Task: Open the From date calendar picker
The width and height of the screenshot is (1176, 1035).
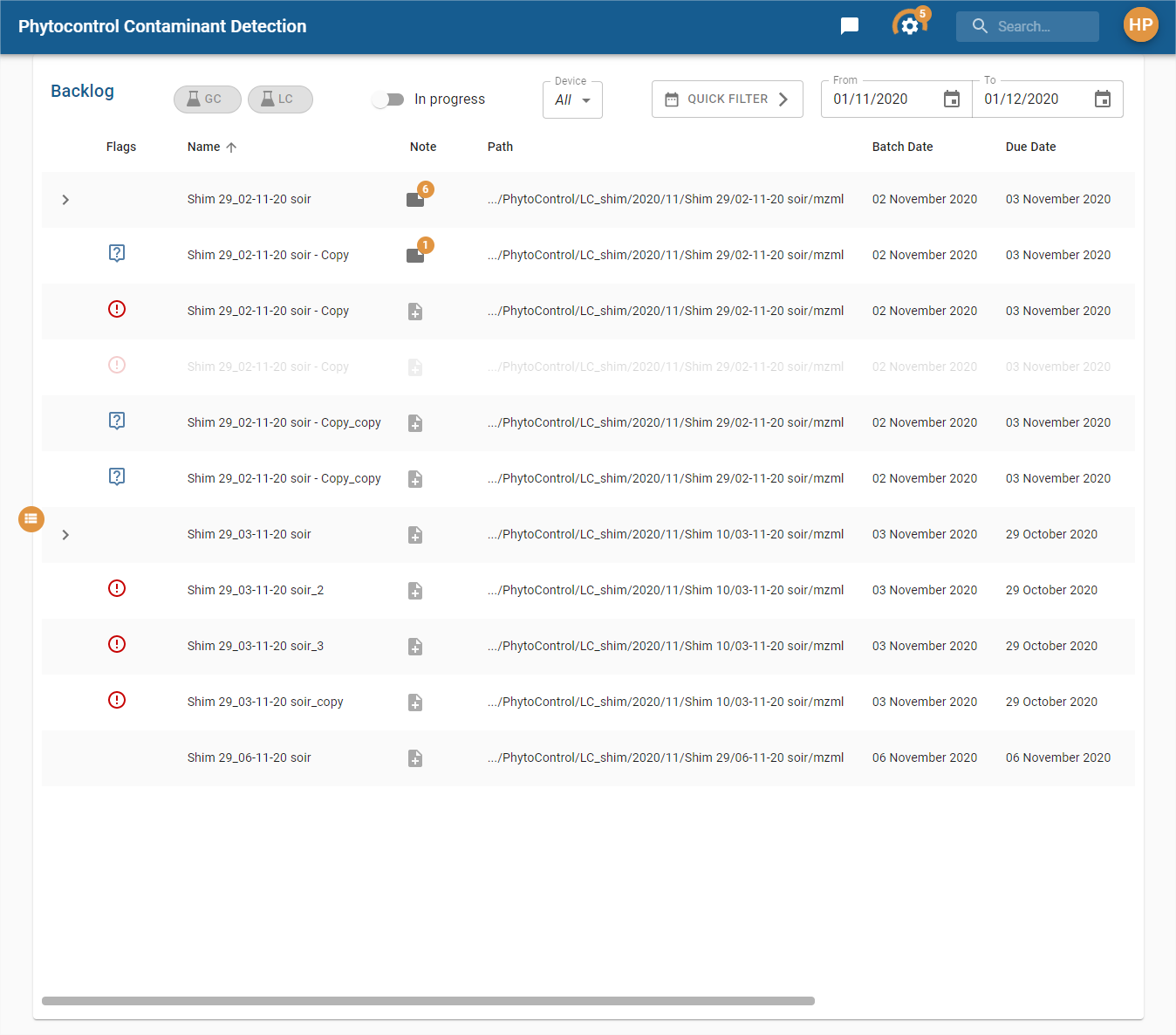Action: click(952, 99)
